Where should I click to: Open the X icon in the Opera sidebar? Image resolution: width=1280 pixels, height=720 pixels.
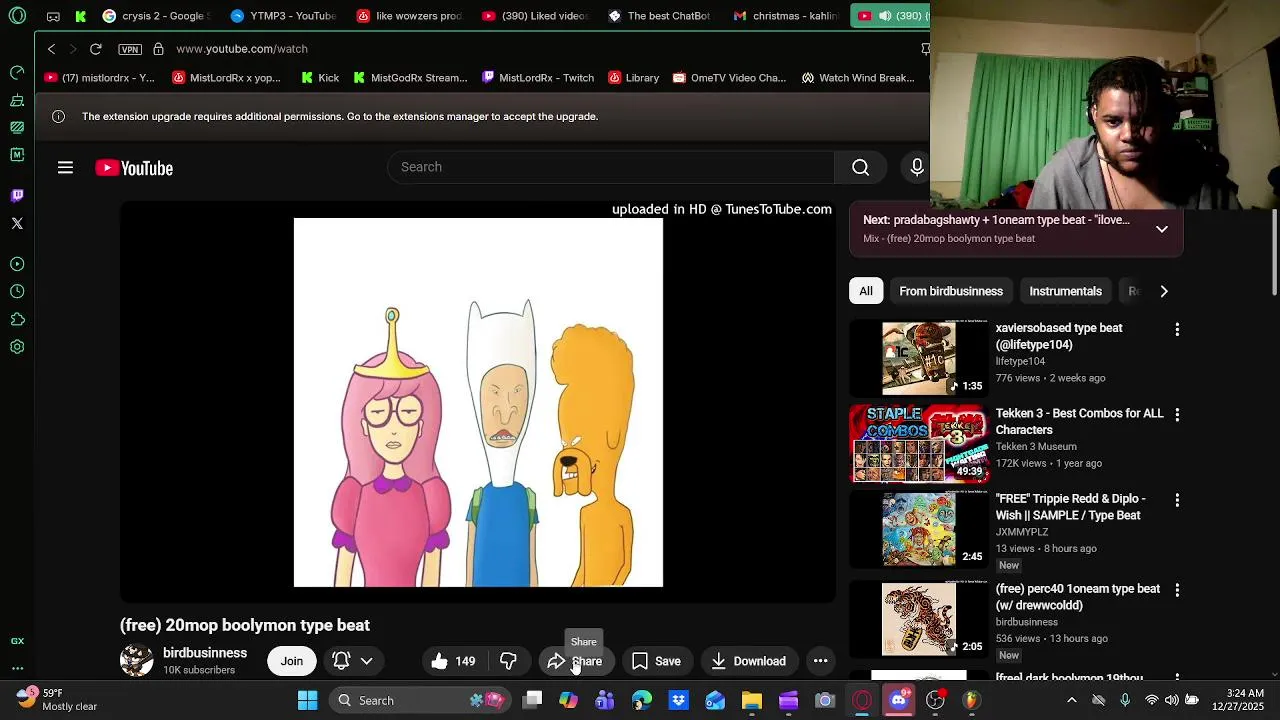[17, 223]
